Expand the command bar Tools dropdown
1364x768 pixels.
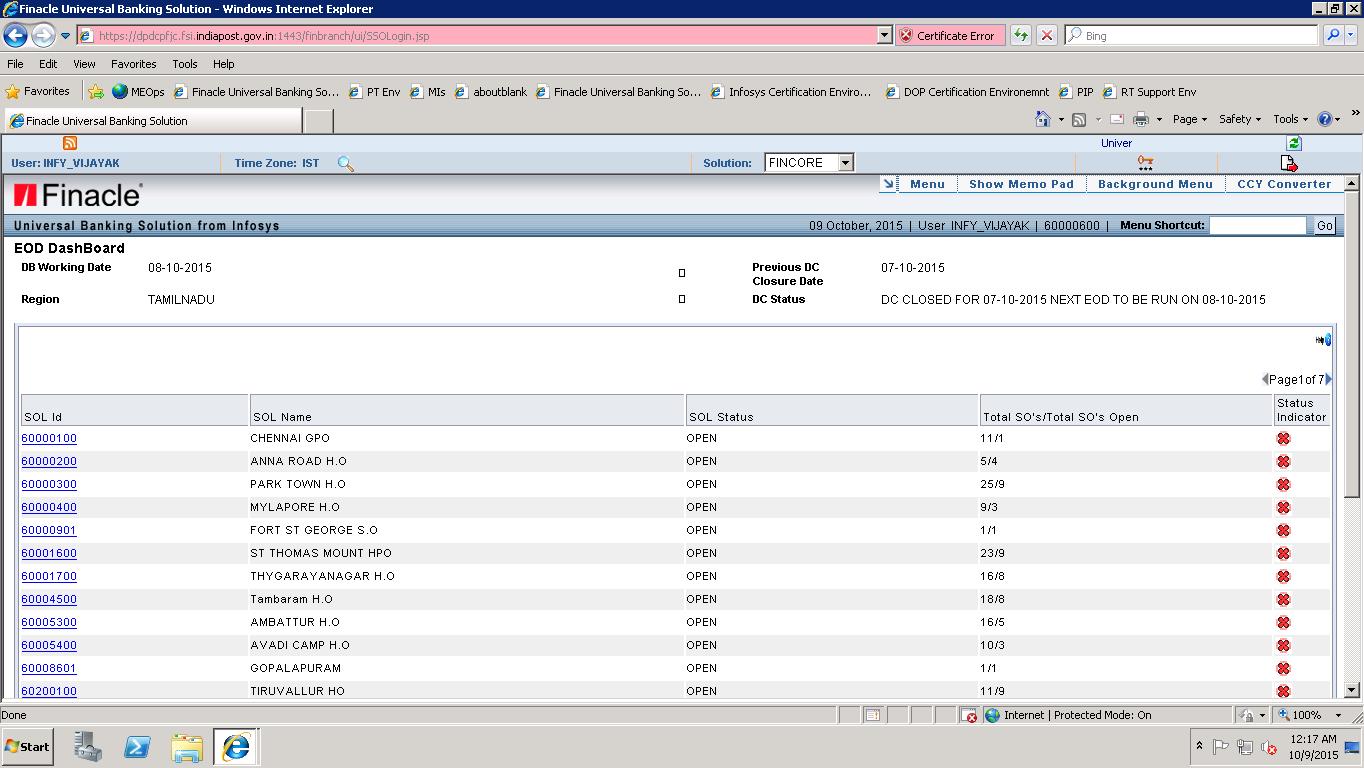(x=1291, y=119)
